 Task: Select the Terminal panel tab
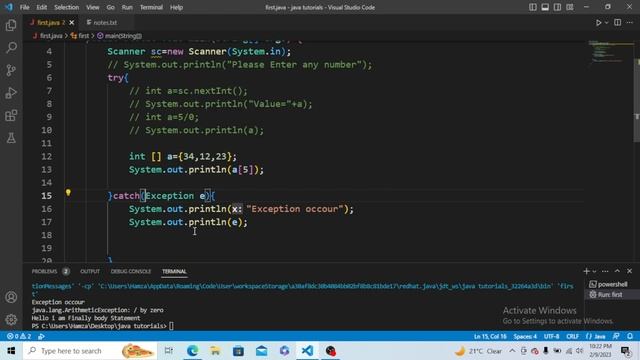click(x=174, y=271)
